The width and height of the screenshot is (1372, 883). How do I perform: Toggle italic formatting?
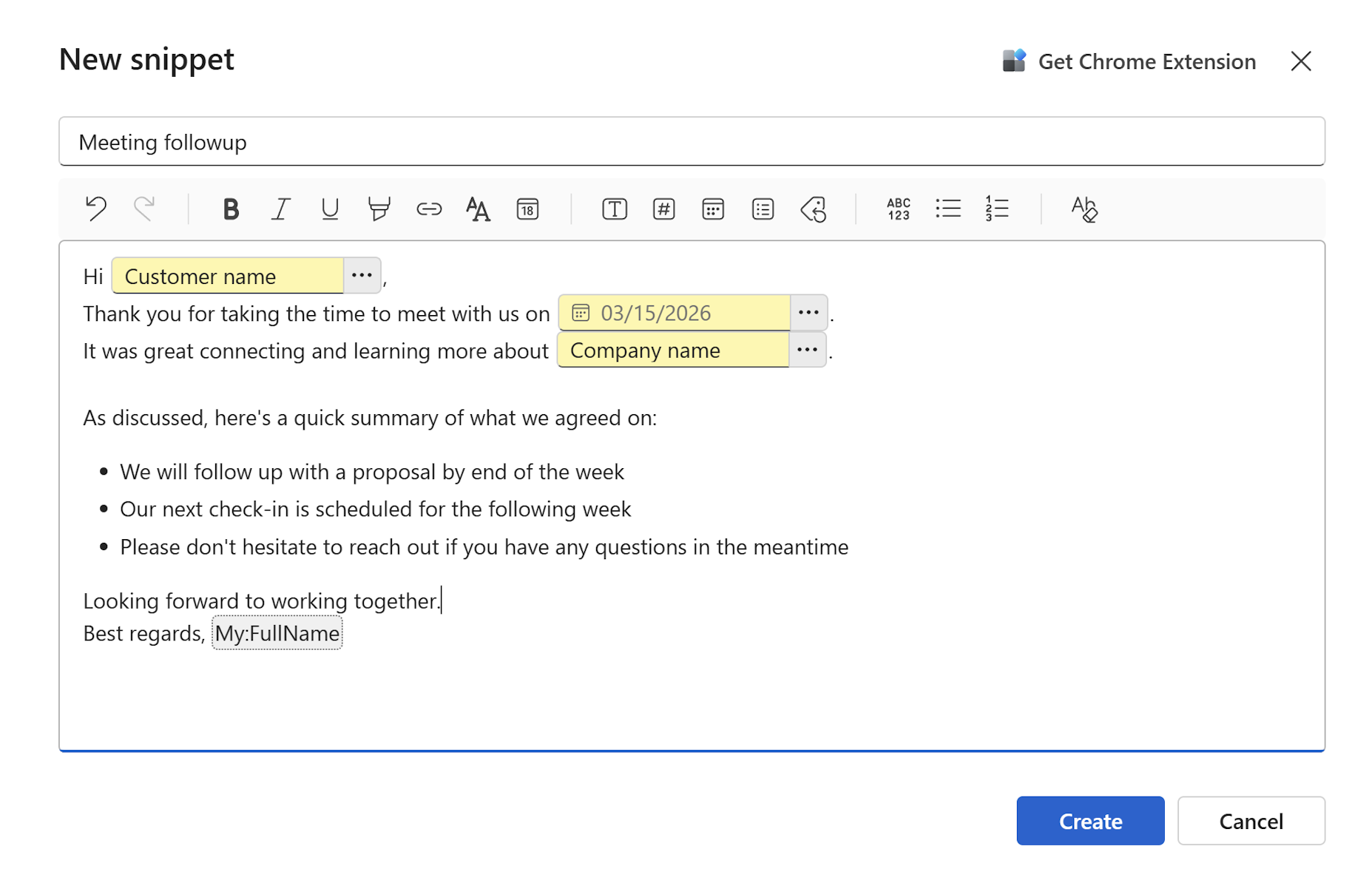(280, 209)
